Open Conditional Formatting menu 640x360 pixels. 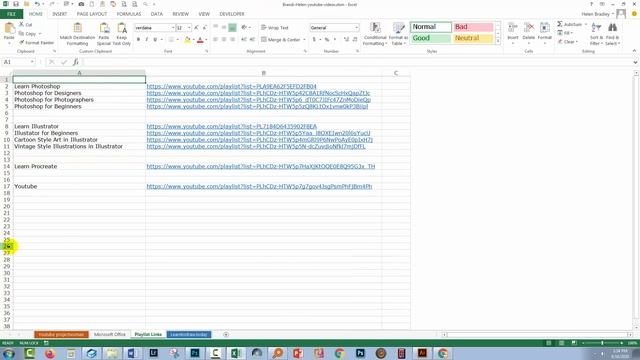pyautogui.click(x=375, y=33)
